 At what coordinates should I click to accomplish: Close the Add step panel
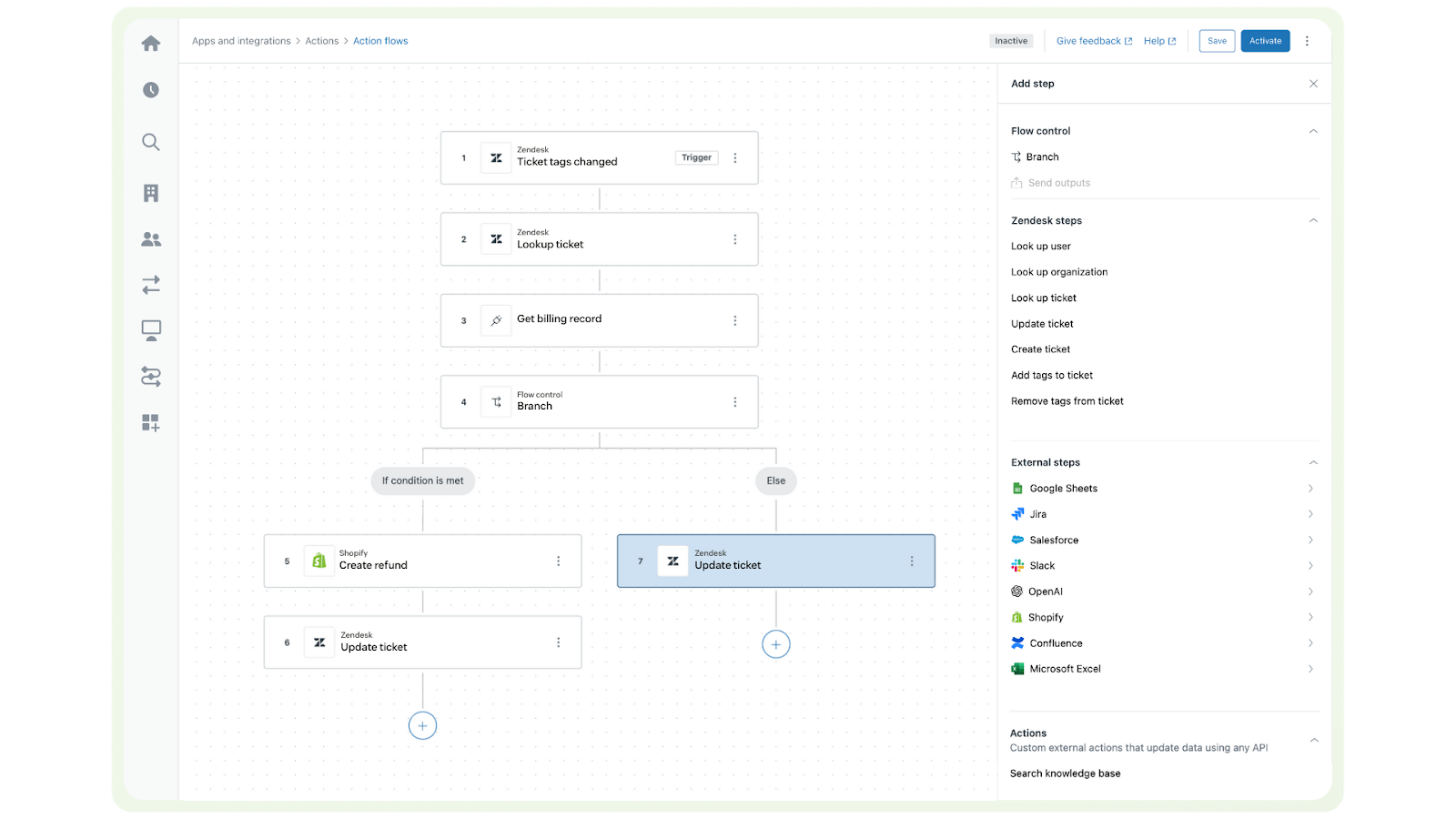tap(1313, 84)
